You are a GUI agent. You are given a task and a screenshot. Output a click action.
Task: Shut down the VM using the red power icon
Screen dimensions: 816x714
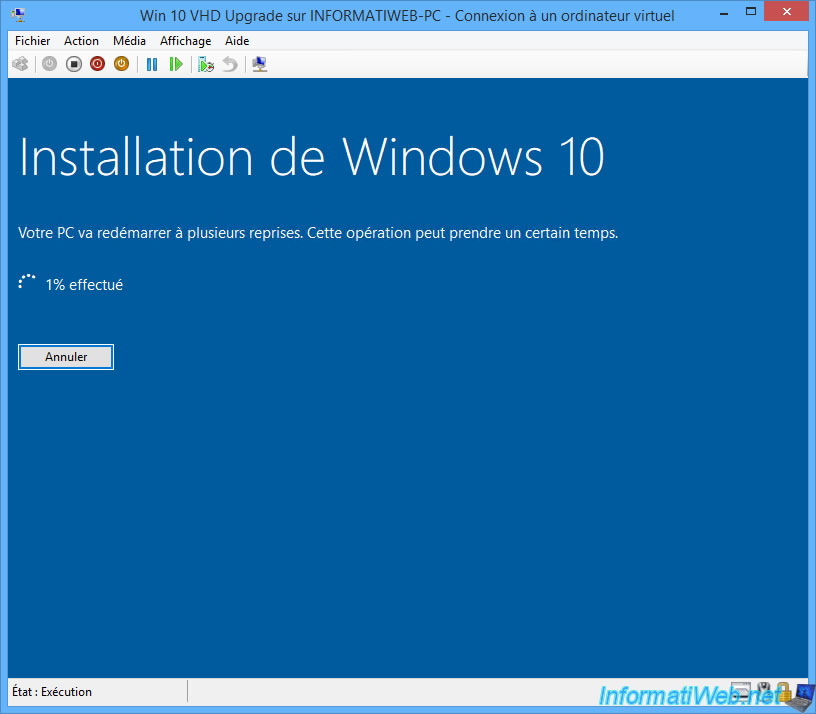[x=98, y=64]
